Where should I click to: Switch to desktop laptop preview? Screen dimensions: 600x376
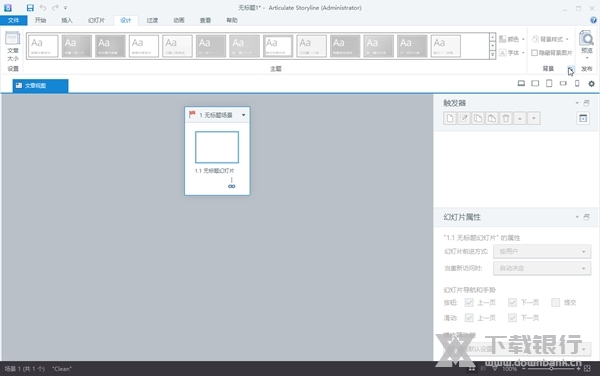coord(521,83)
